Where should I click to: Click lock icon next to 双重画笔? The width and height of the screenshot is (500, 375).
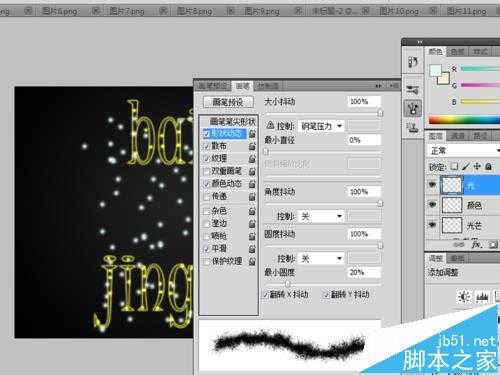point(252,171)
